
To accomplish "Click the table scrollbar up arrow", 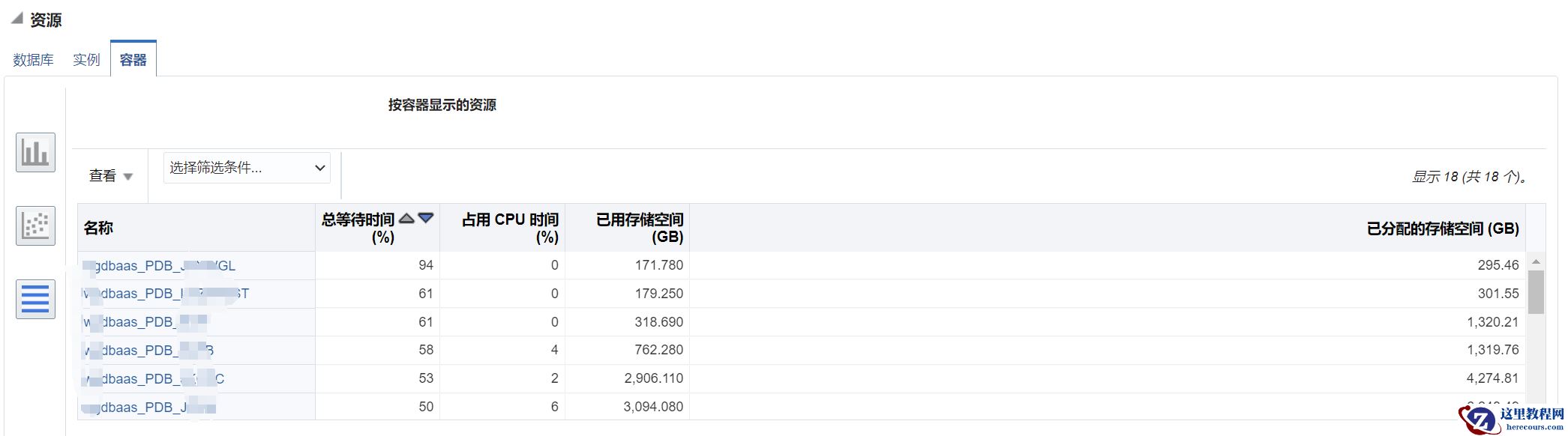I will pos(1535,261).
